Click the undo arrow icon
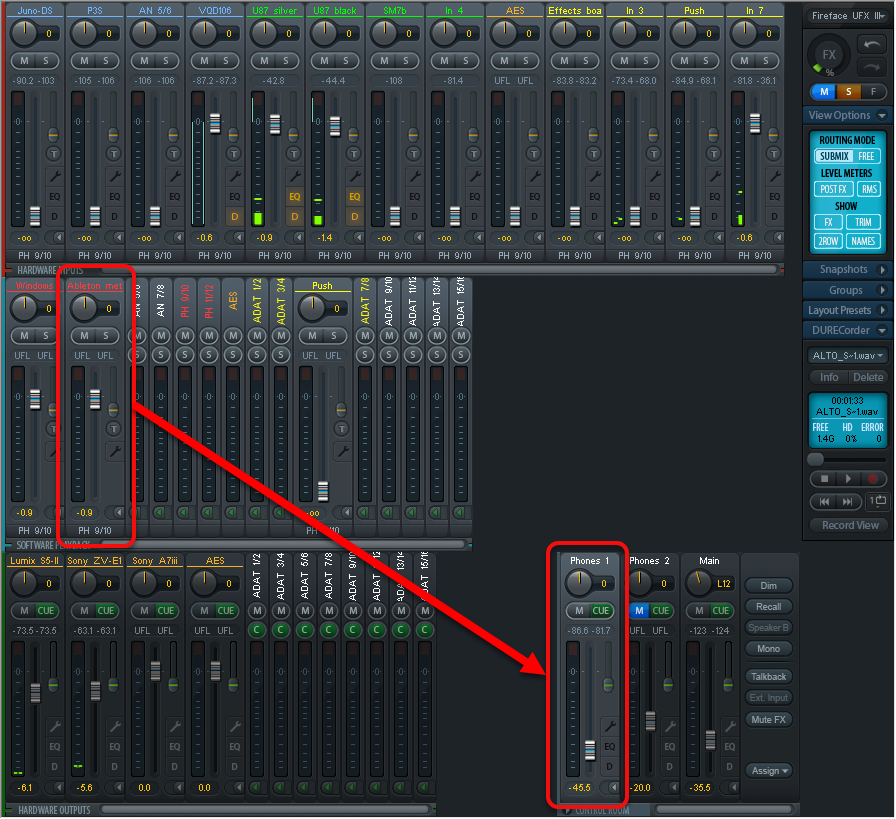 (x=871, y=46)
